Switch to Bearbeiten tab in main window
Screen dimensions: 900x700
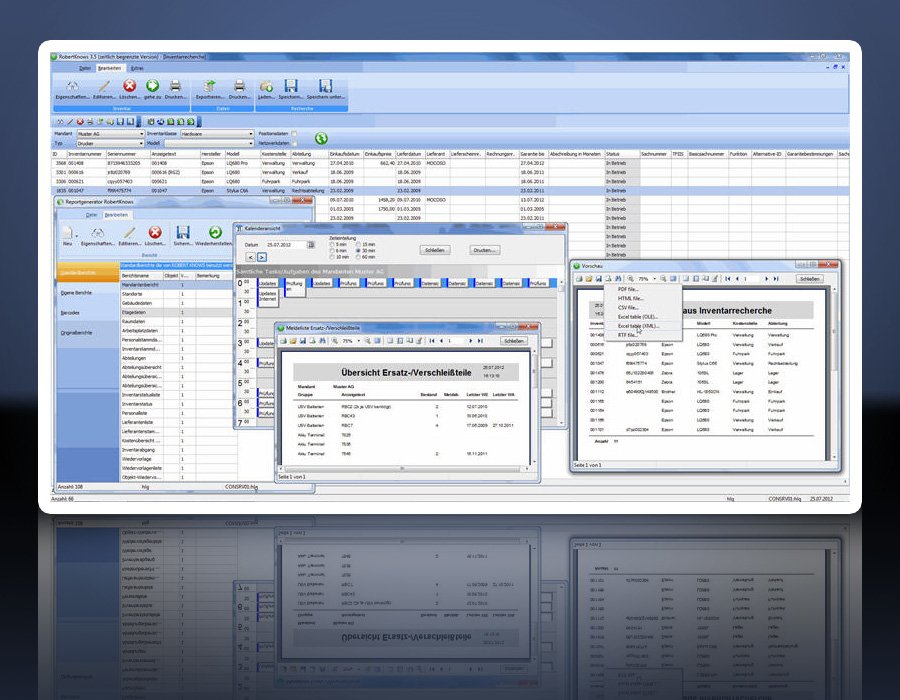pos(109,68)
